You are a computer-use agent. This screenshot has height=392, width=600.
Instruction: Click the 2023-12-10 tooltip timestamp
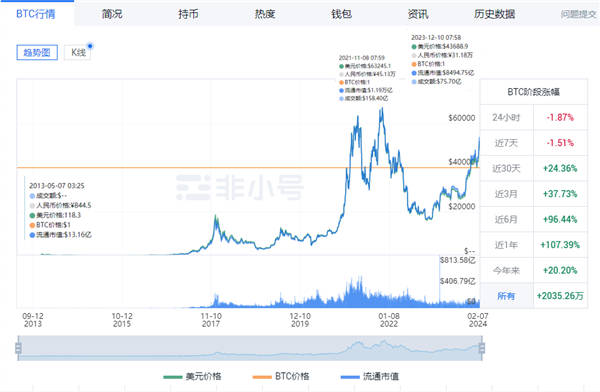point(436,38)
